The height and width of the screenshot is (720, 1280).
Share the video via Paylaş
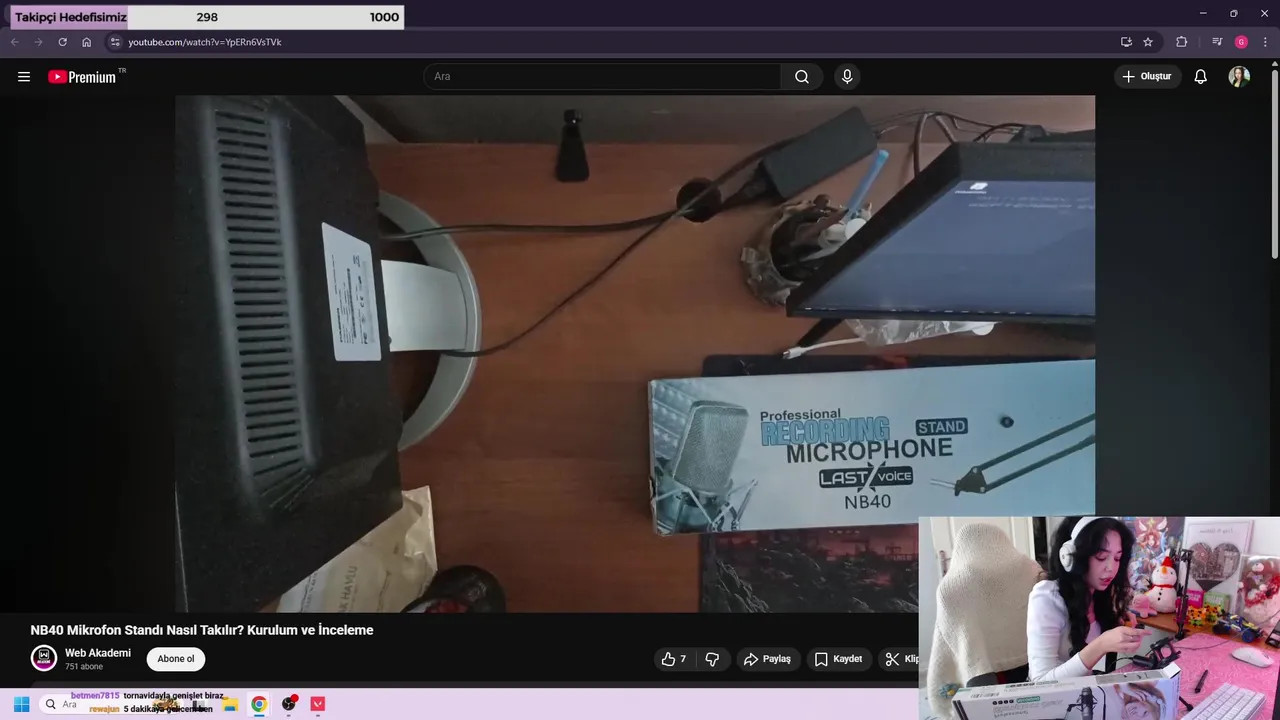(x=767, y=659)
